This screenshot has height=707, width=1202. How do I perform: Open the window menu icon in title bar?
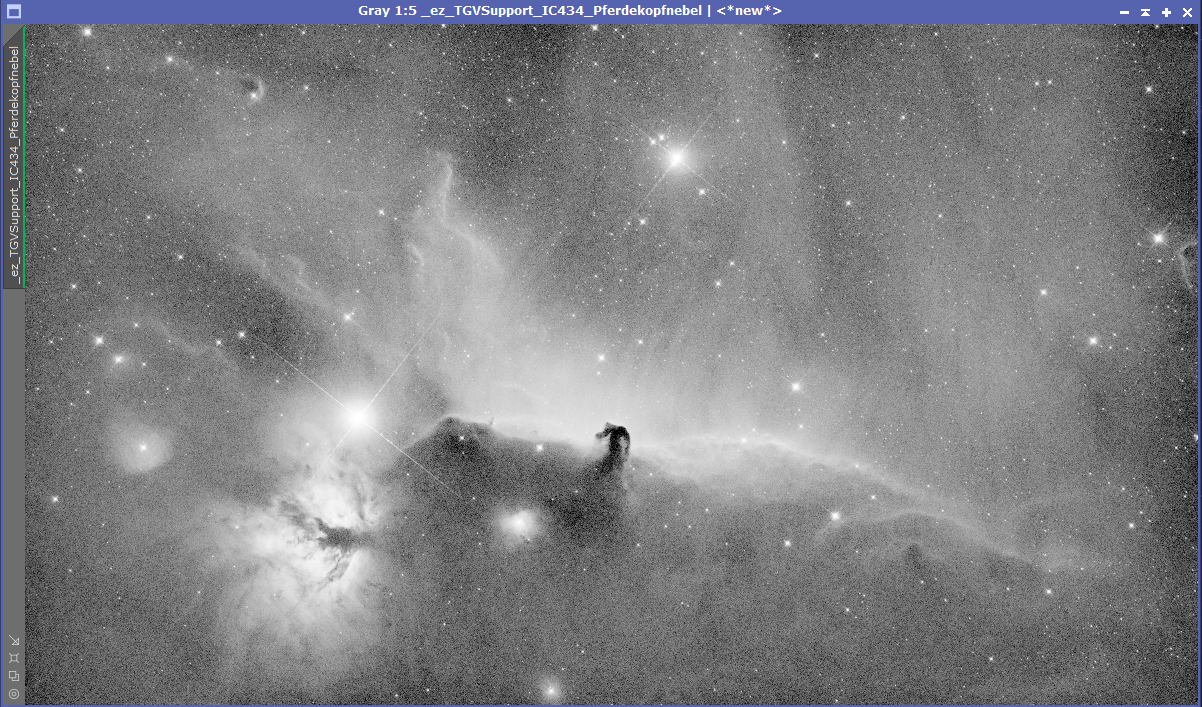pos(13,11)
